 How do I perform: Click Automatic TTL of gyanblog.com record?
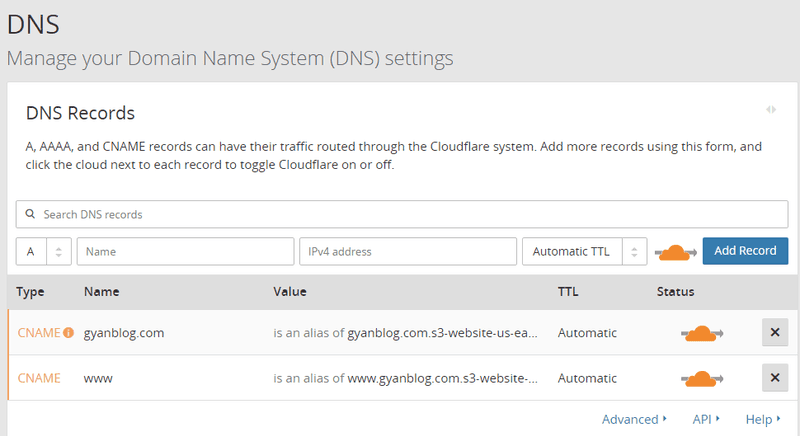(x=587, y=333)
